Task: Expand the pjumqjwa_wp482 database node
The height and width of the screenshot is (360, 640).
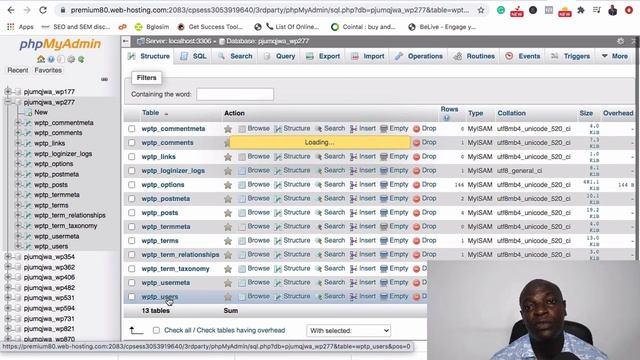Action: (x=8, y=287)
